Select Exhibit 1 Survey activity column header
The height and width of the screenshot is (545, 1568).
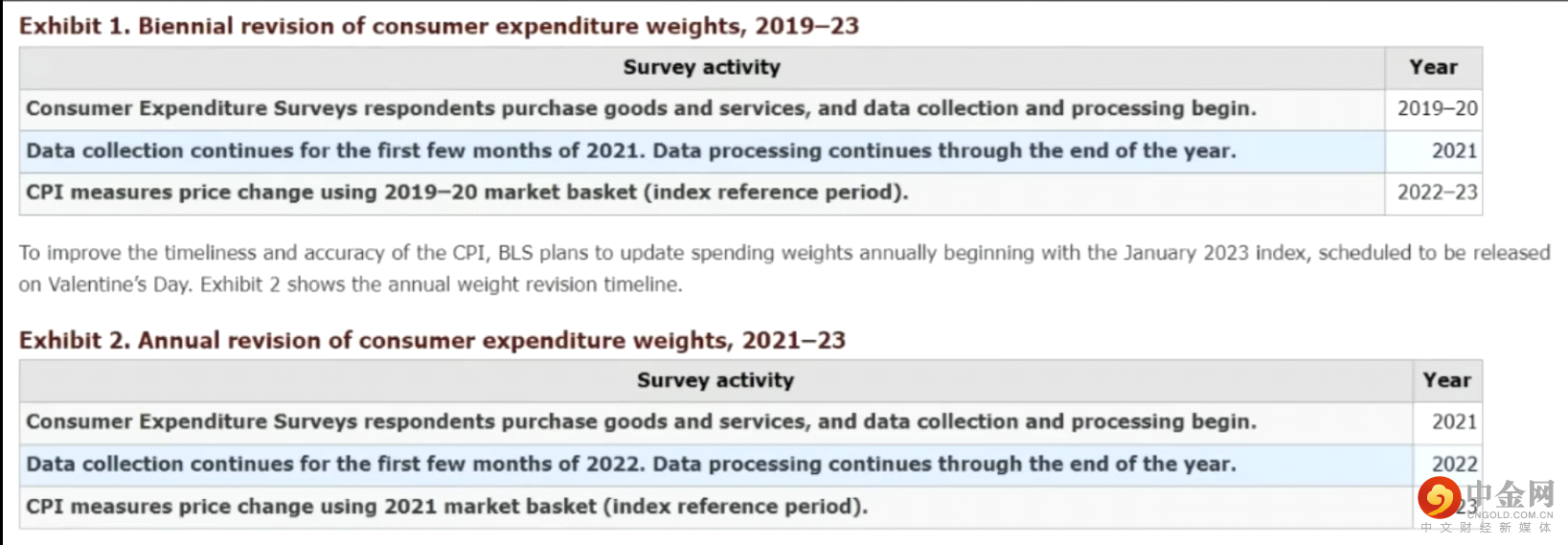[702, 67]
